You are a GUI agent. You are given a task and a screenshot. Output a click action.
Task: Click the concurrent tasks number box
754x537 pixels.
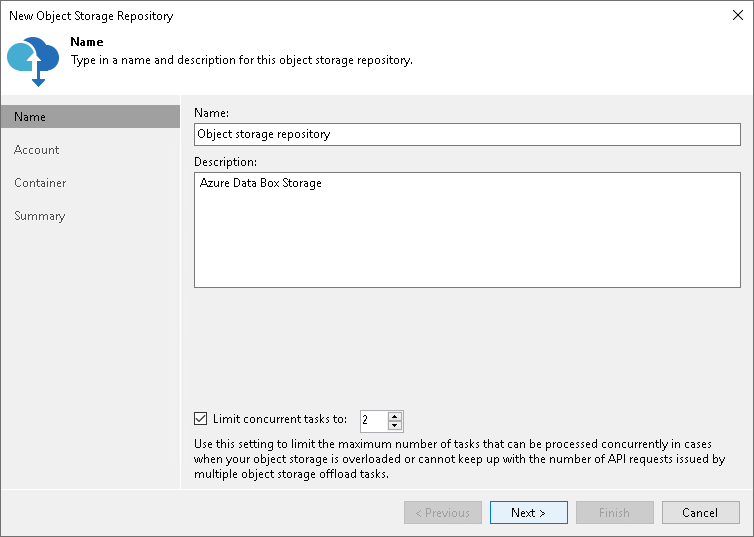click(372, 420)
